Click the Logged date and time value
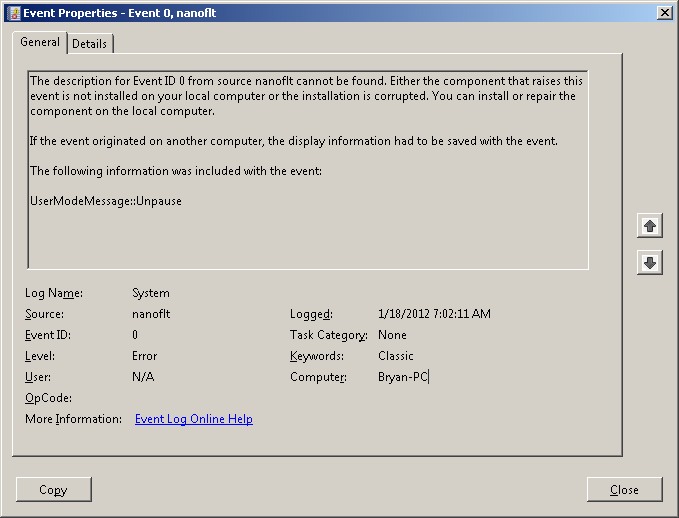This screenshot has width=679, height=518. click(x=435, y=314)
